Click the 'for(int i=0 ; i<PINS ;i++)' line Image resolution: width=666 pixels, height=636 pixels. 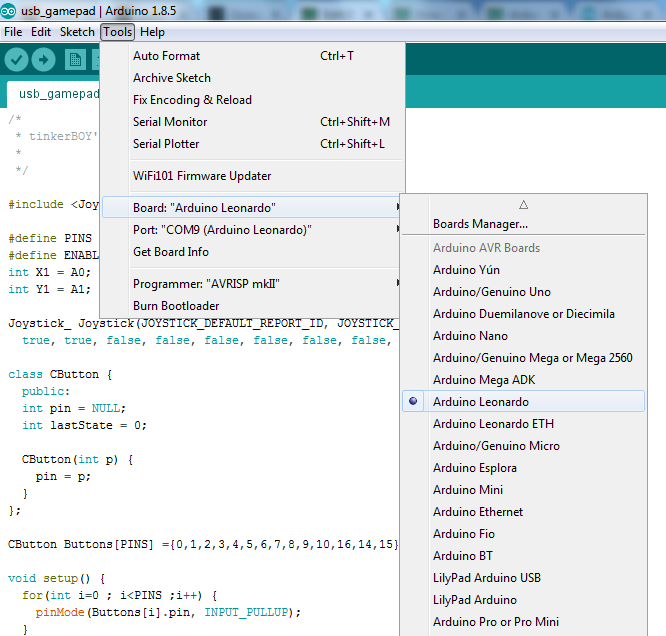tap(120, 595)
